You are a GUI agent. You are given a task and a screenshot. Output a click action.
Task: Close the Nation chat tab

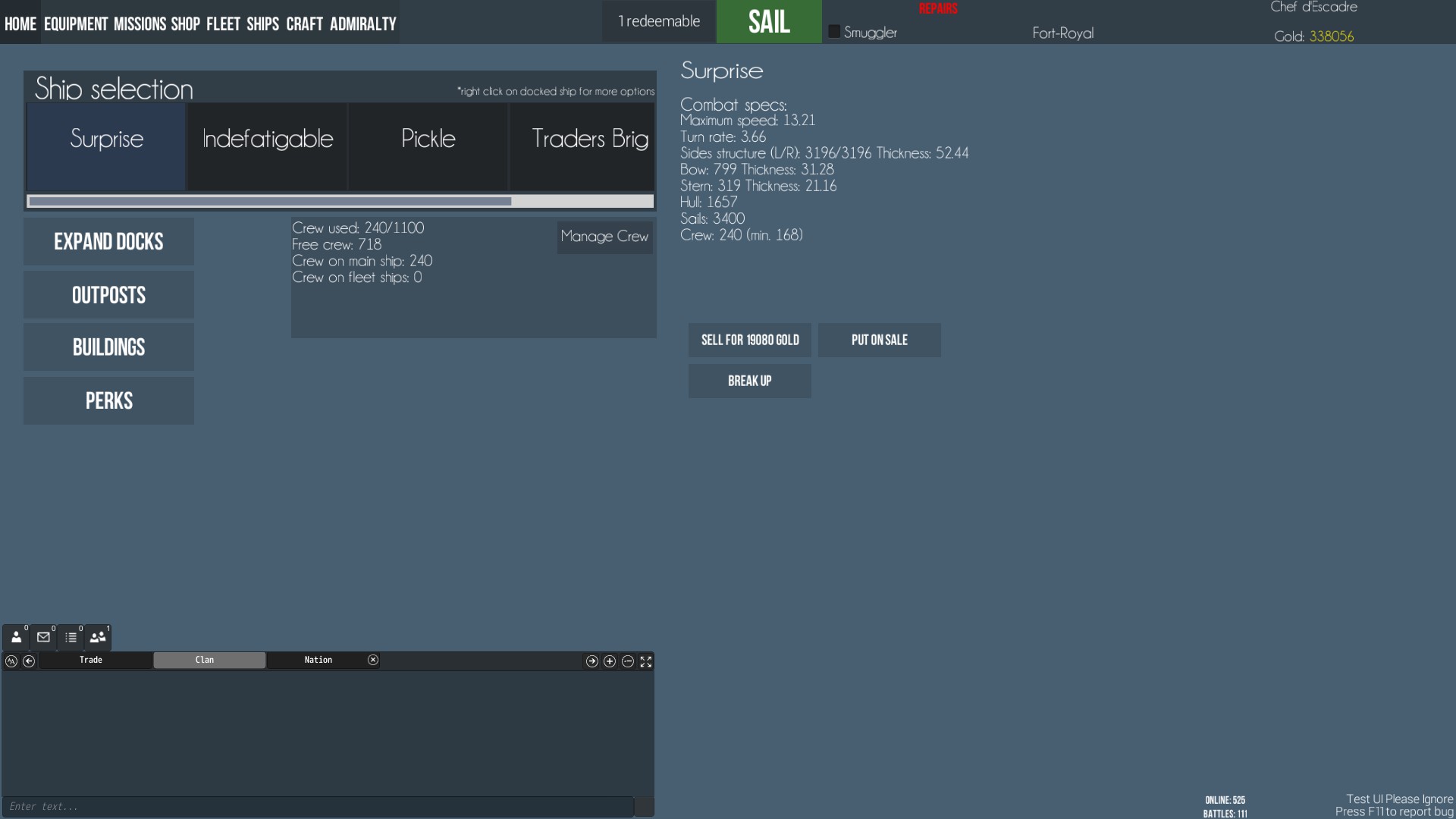click(373, 660)
